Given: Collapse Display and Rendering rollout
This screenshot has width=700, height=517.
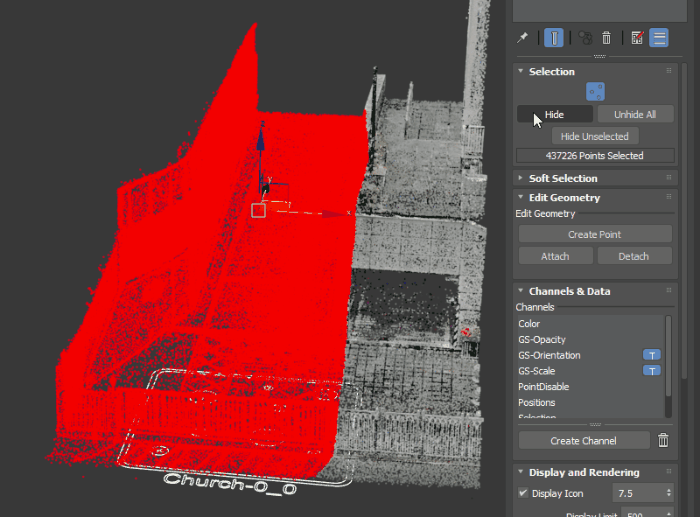Looking at the screenshot, I should [521, 472].
